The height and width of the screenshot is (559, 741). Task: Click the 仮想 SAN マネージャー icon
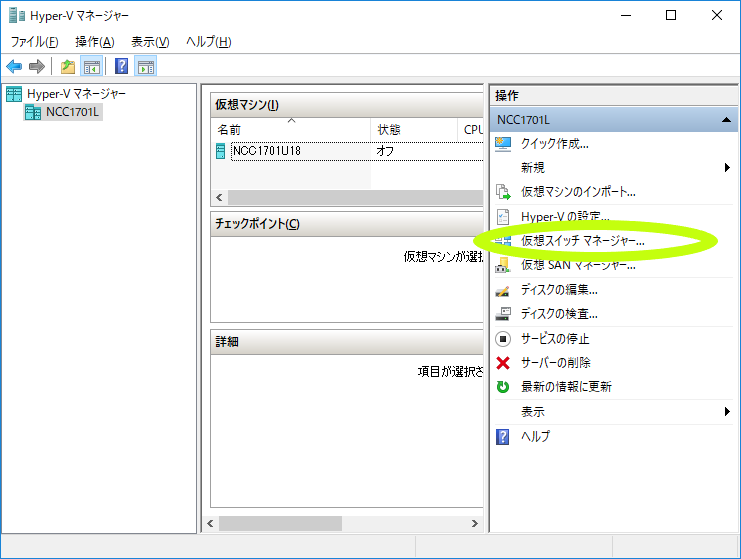[x=503, y=265]
